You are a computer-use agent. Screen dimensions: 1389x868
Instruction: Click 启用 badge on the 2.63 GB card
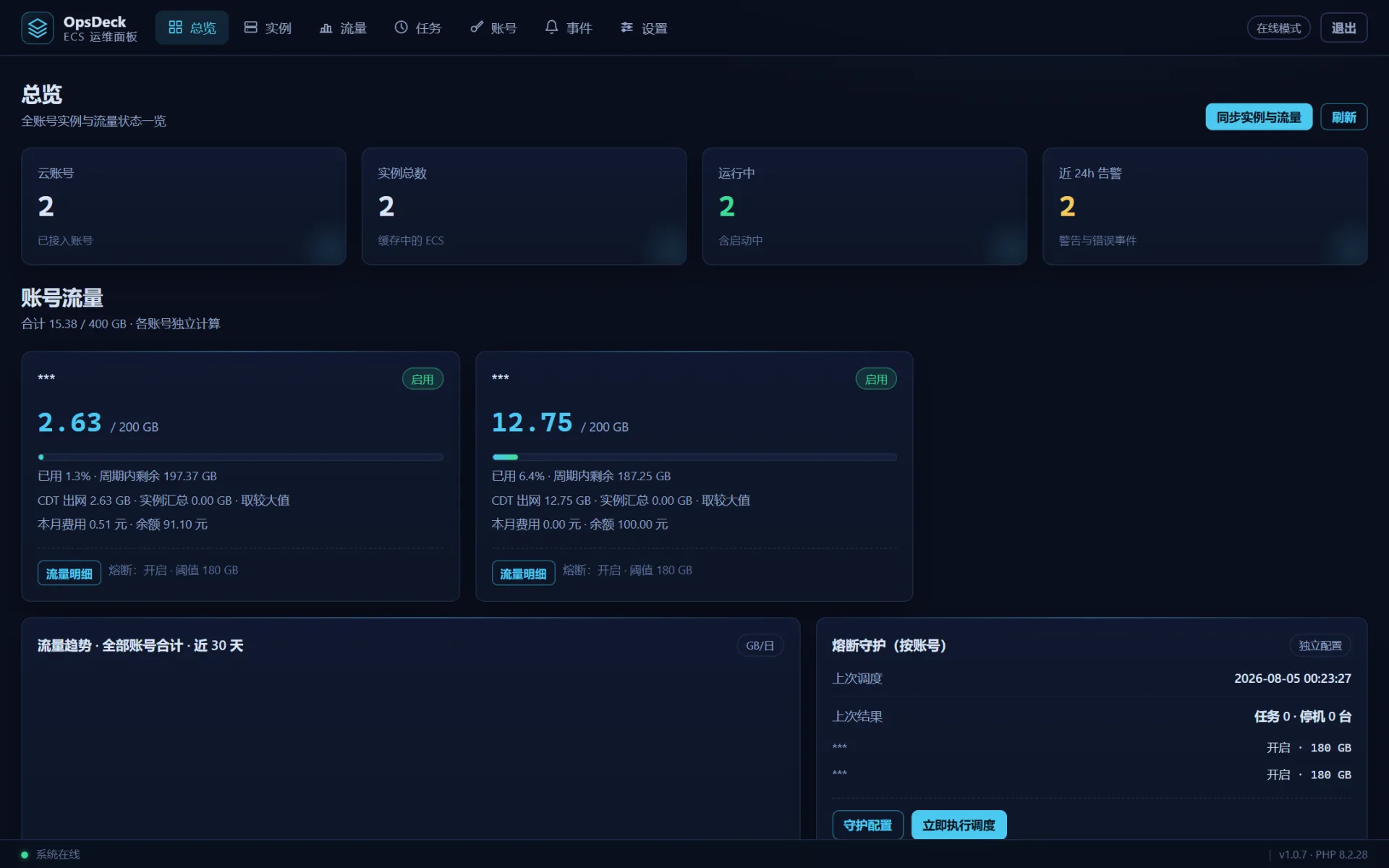pos(422,379)
